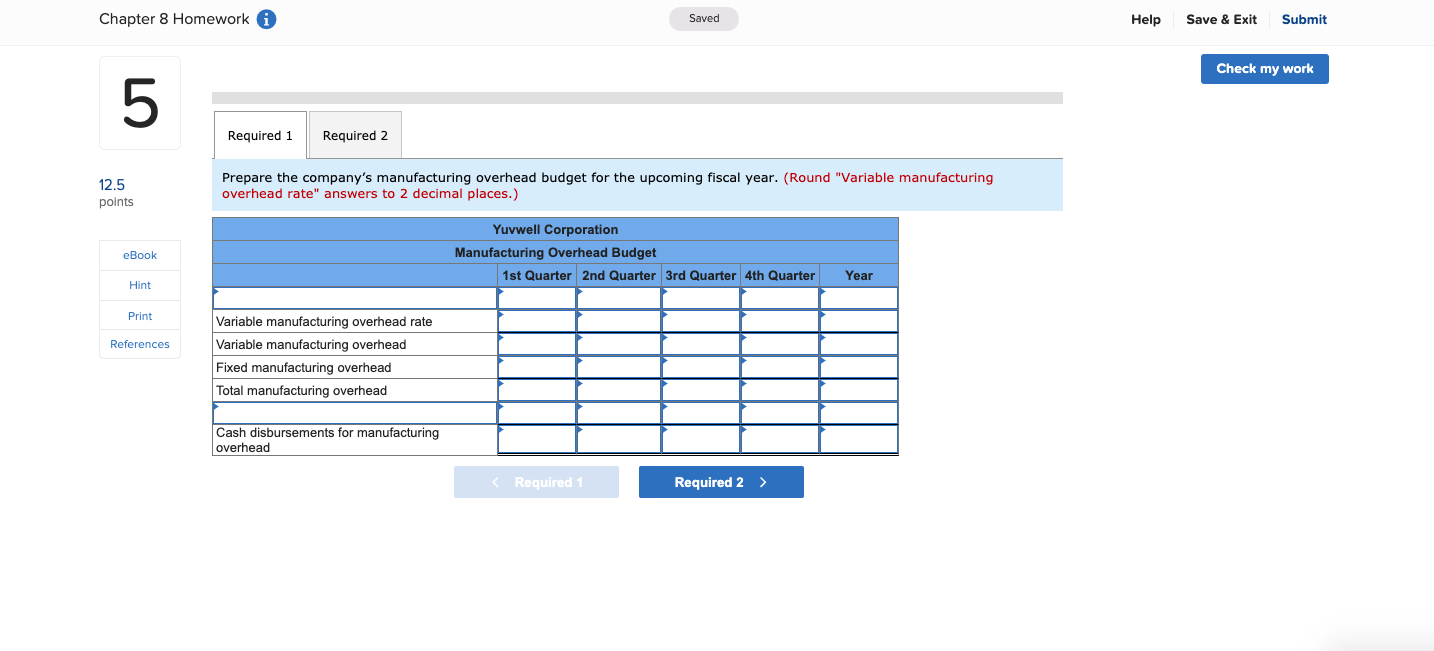The image size is (1434, 651).
Task: Select the Required 1 tab
Action: (x=260, y=135)
